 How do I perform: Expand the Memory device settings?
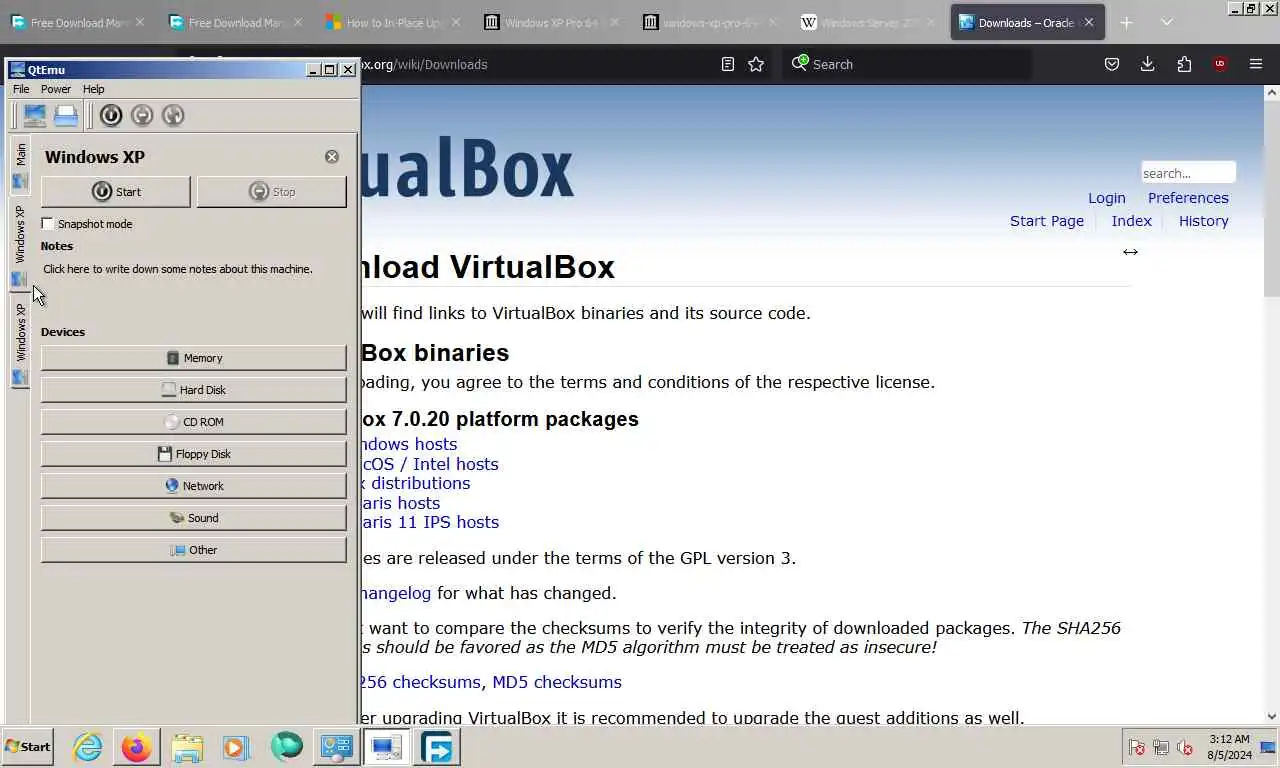coord(194,358)
